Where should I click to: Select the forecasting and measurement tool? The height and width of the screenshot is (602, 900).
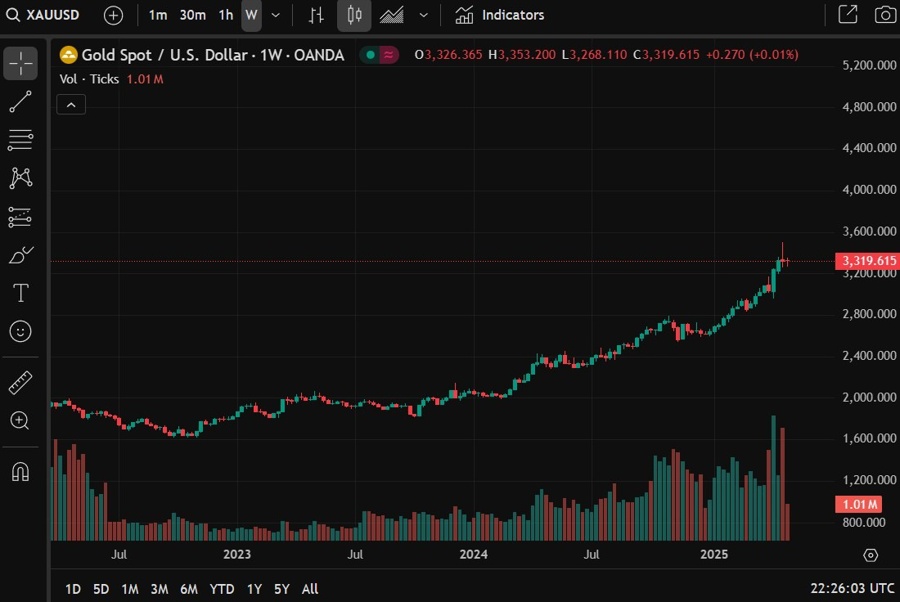21,217
